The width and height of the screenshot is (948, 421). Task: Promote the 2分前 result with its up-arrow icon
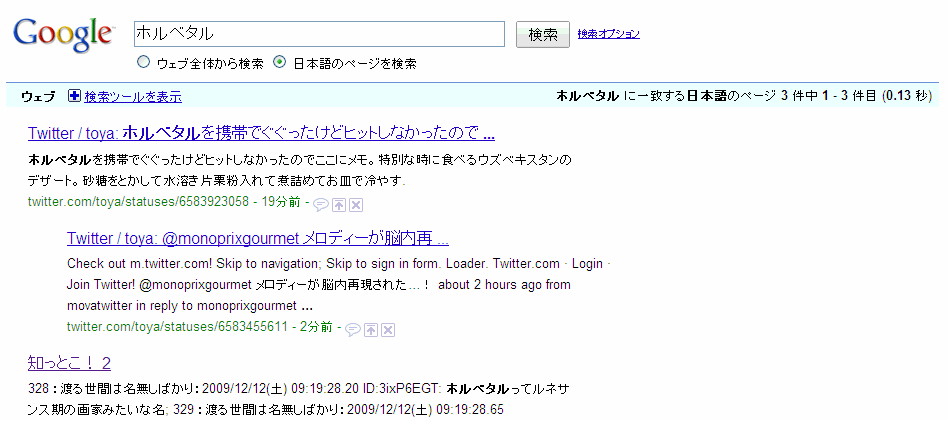coord(372,330)
